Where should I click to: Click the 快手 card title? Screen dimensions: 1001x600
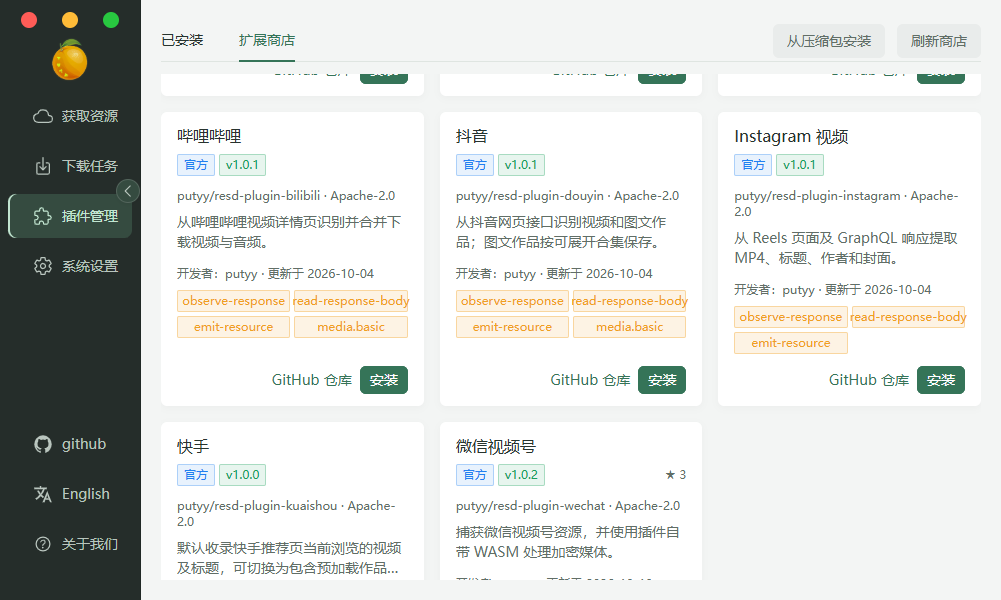pos(193,447)
